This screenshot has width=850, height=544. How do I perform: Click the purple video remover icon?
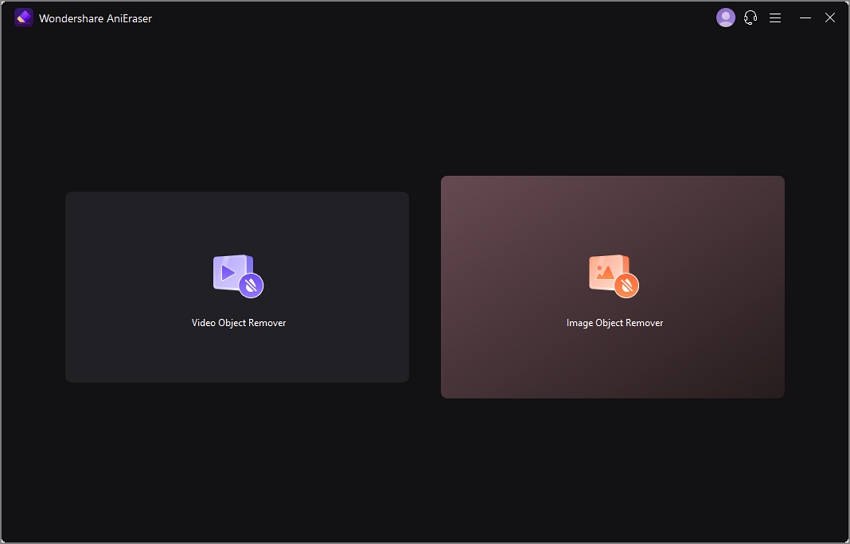238,276
